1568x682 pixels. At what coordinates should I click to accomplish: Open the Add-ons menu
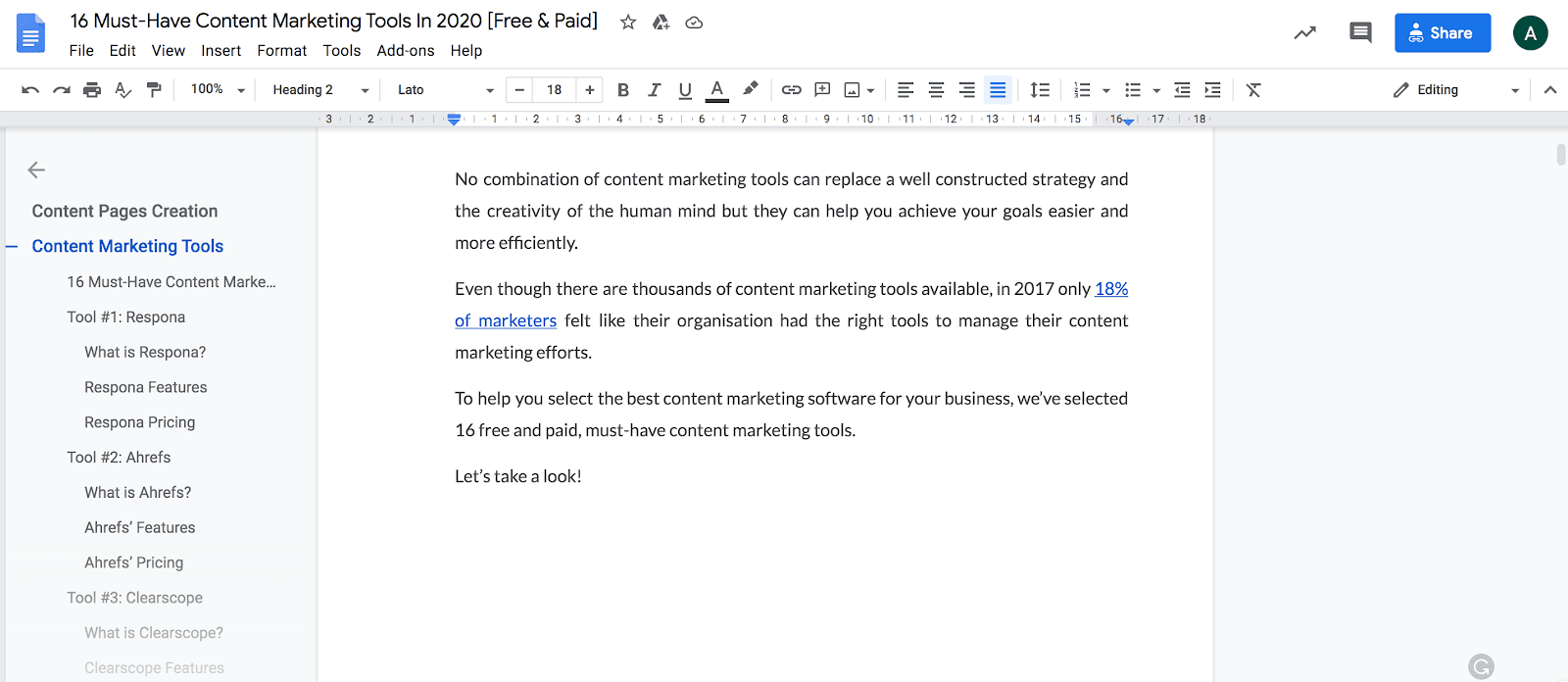click(x=406, y=51)
